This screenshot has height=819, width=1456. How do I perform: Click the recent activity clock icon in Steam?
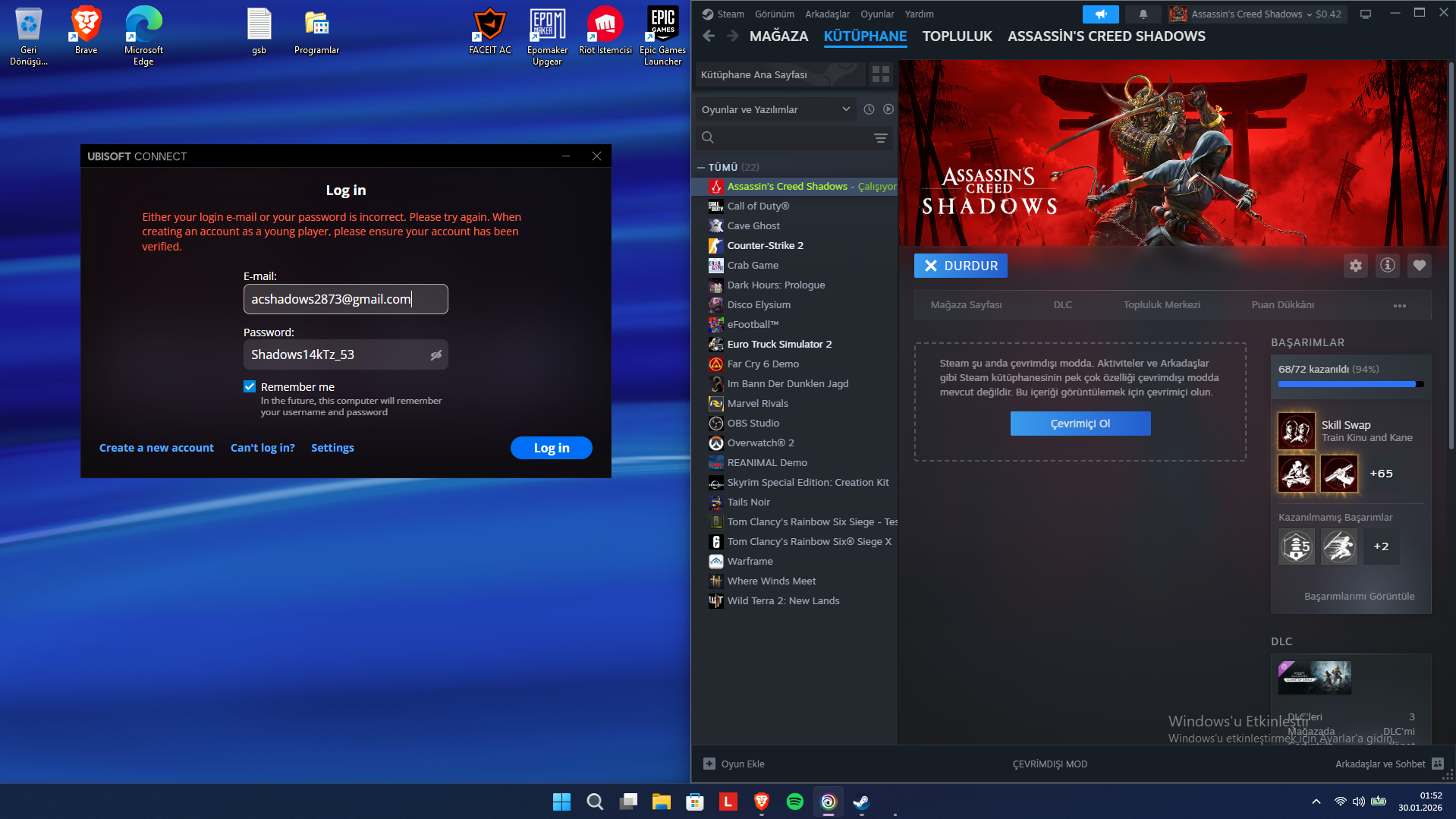[x=869, y=109]
